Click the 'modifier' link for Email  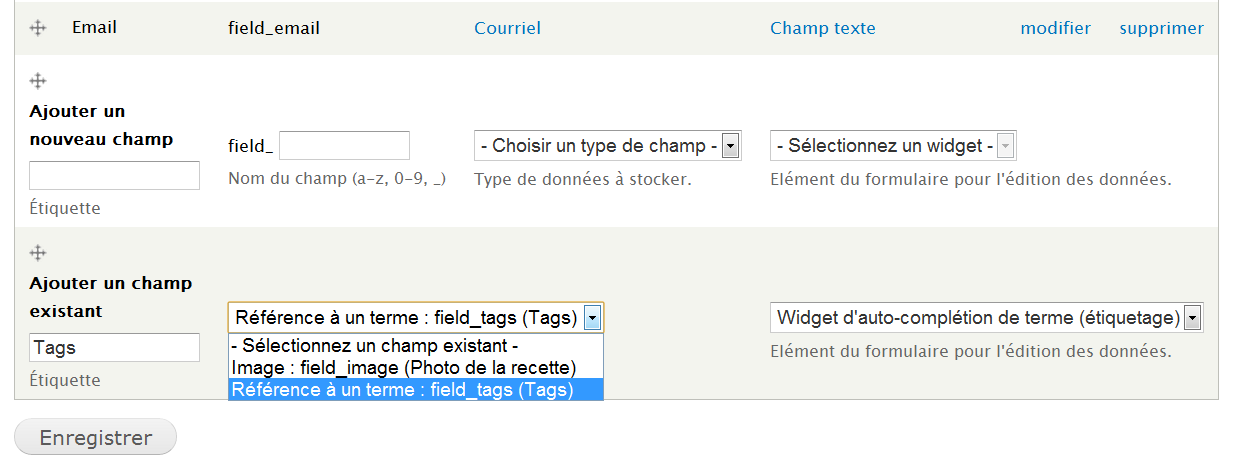[1055, 28]
